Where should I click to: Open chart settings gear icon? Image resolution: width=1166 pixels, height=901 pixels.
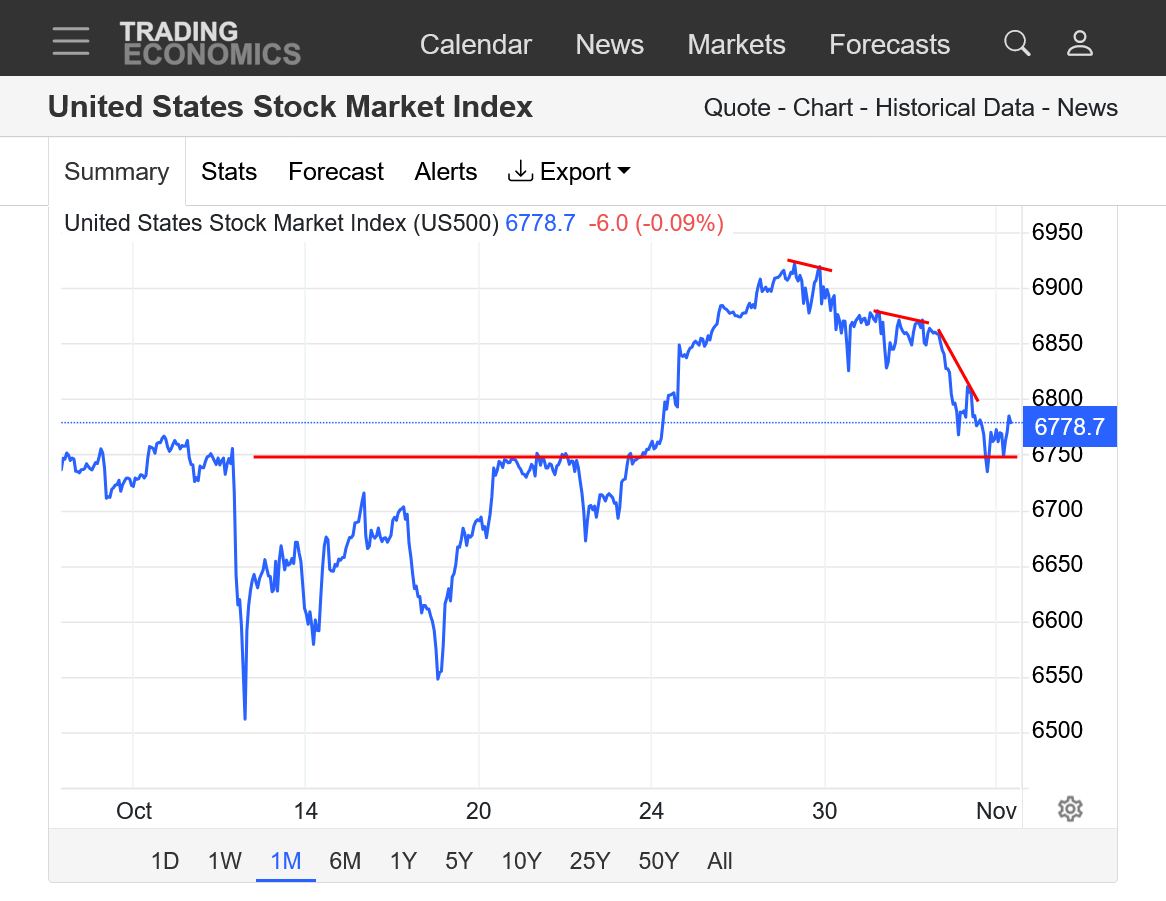pyautogui.click(x=1070, y=809)
